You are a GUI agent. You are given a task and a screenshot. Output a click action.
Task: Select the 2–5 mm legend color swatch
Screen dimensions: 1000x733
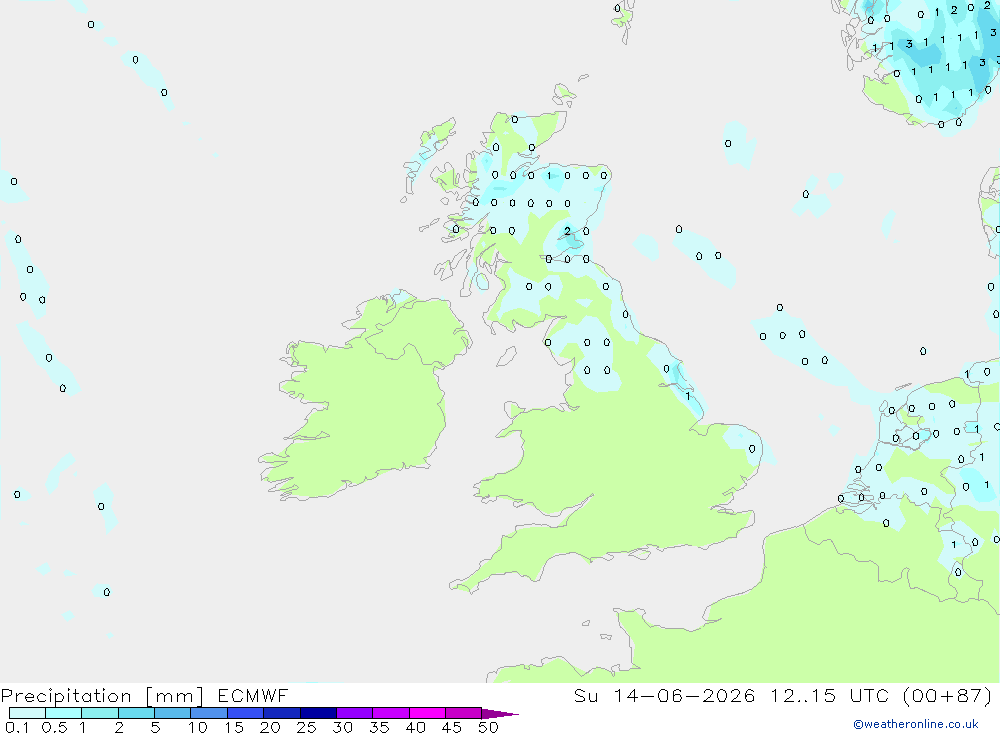coord(136,713)
